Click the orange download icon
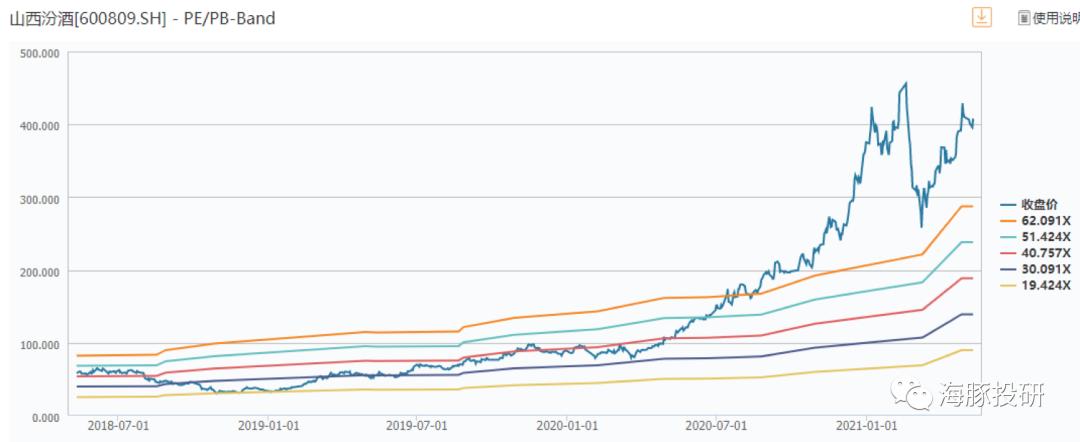 (x=981, y=17)
